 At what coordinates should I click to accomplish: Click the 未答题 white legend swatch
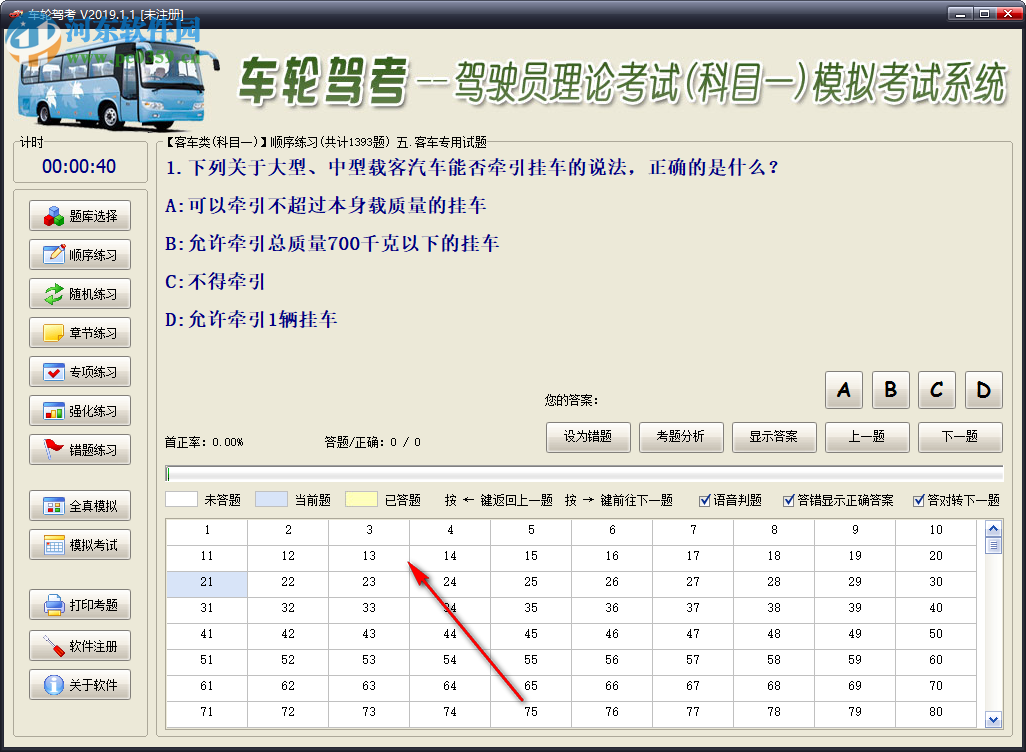click(181, 499)
